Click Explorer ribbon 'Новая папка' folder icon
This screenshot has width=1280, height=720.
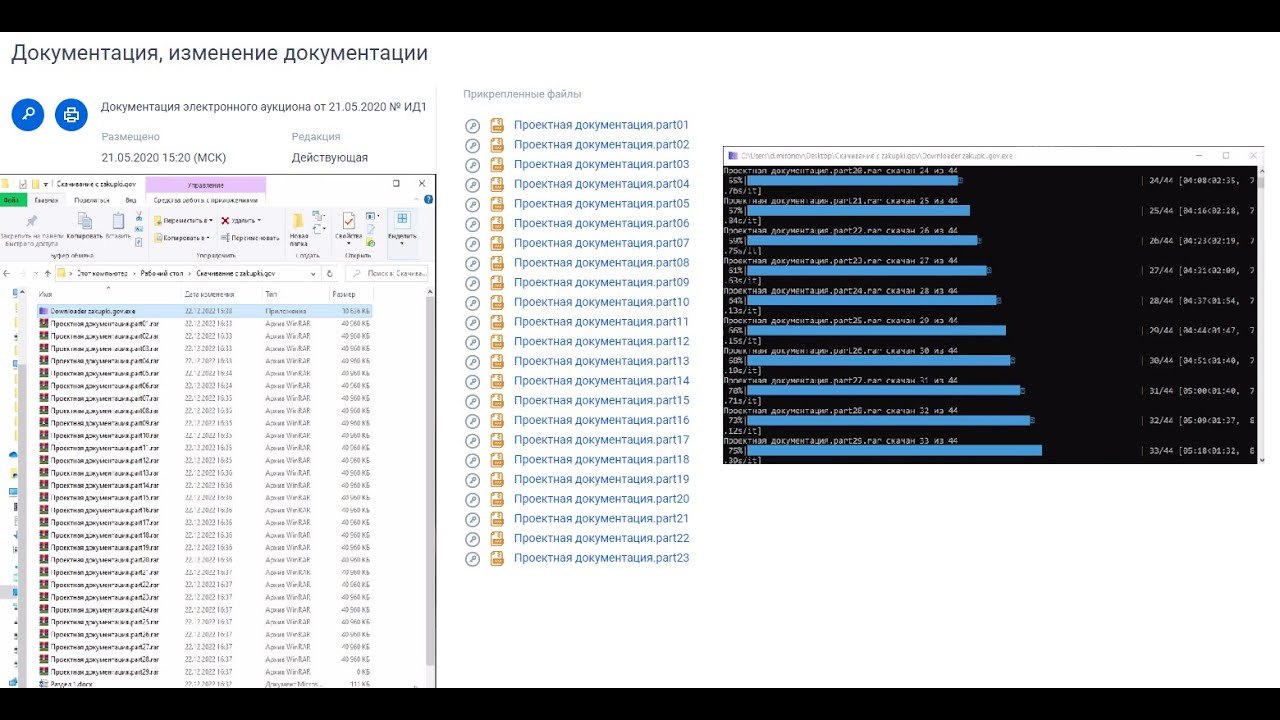pyautogui.click(x=298, y=221)
